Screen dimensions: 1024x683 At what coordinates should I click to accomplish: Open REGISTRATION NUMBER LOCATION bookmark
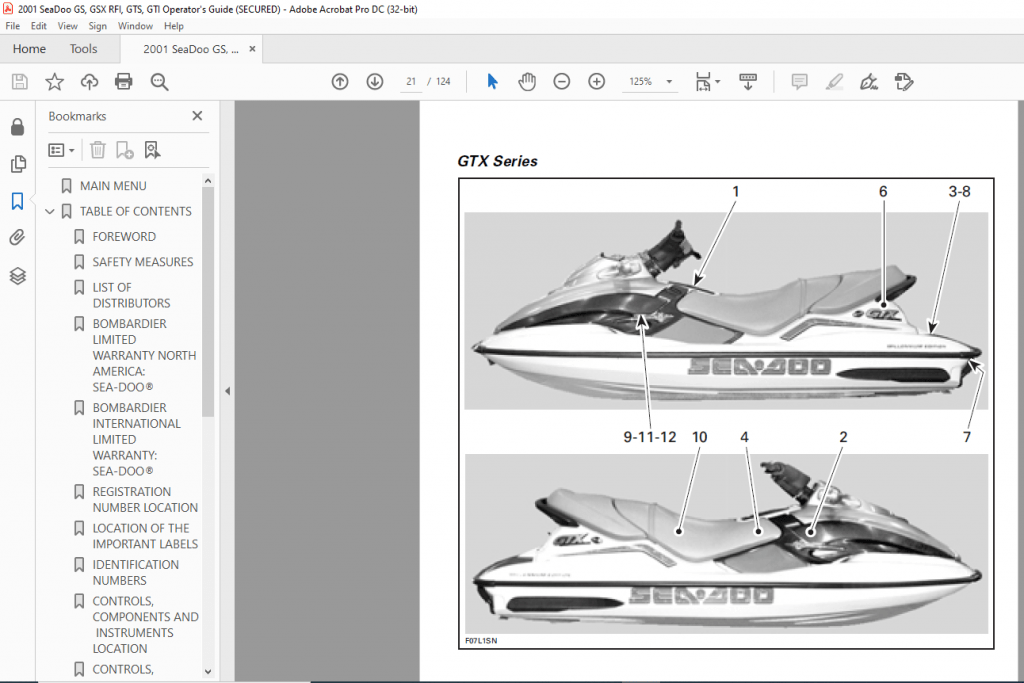(x=145, y=500)
